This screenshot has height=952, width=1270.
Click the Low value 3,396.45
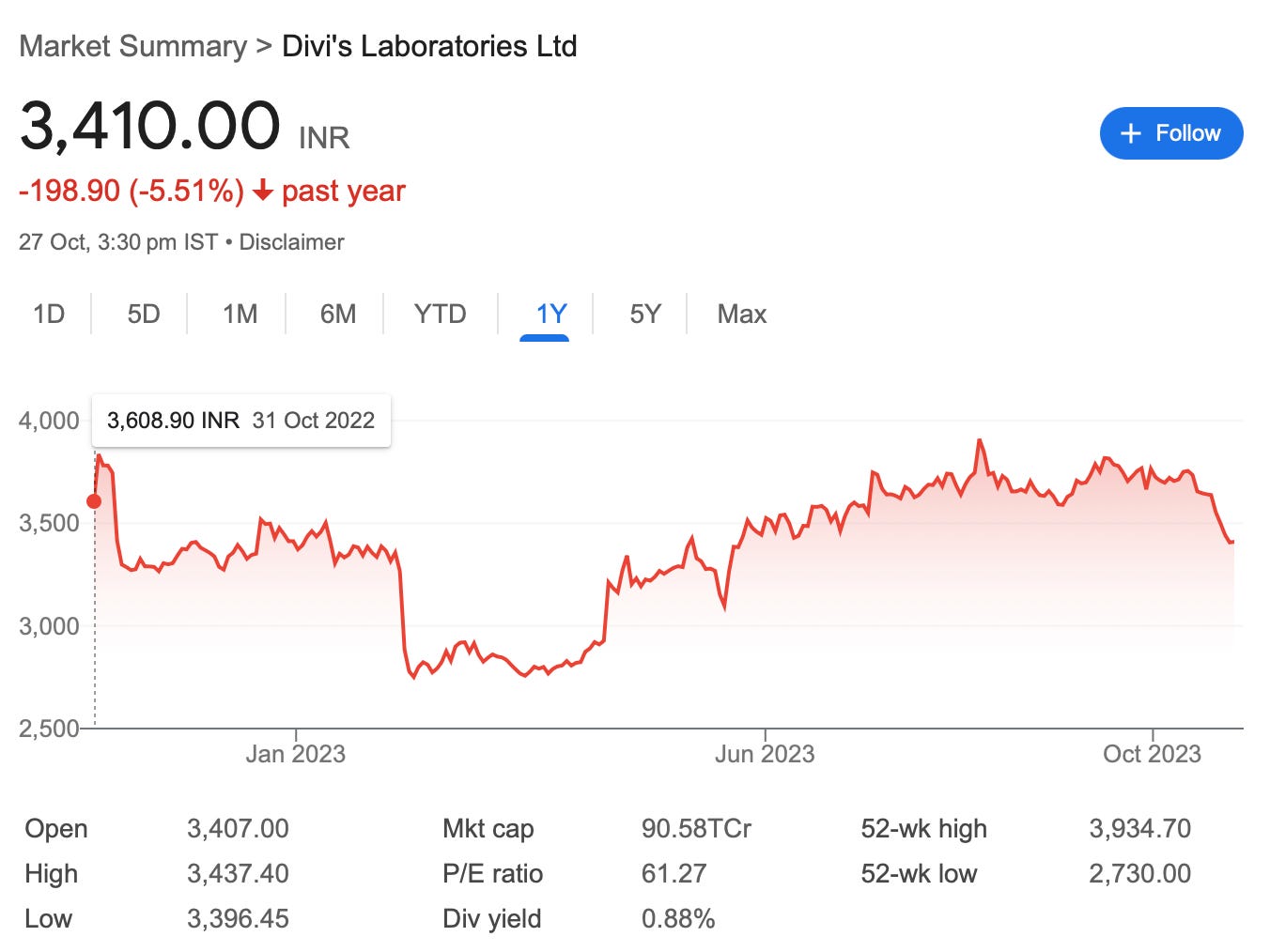pos(238,918)
